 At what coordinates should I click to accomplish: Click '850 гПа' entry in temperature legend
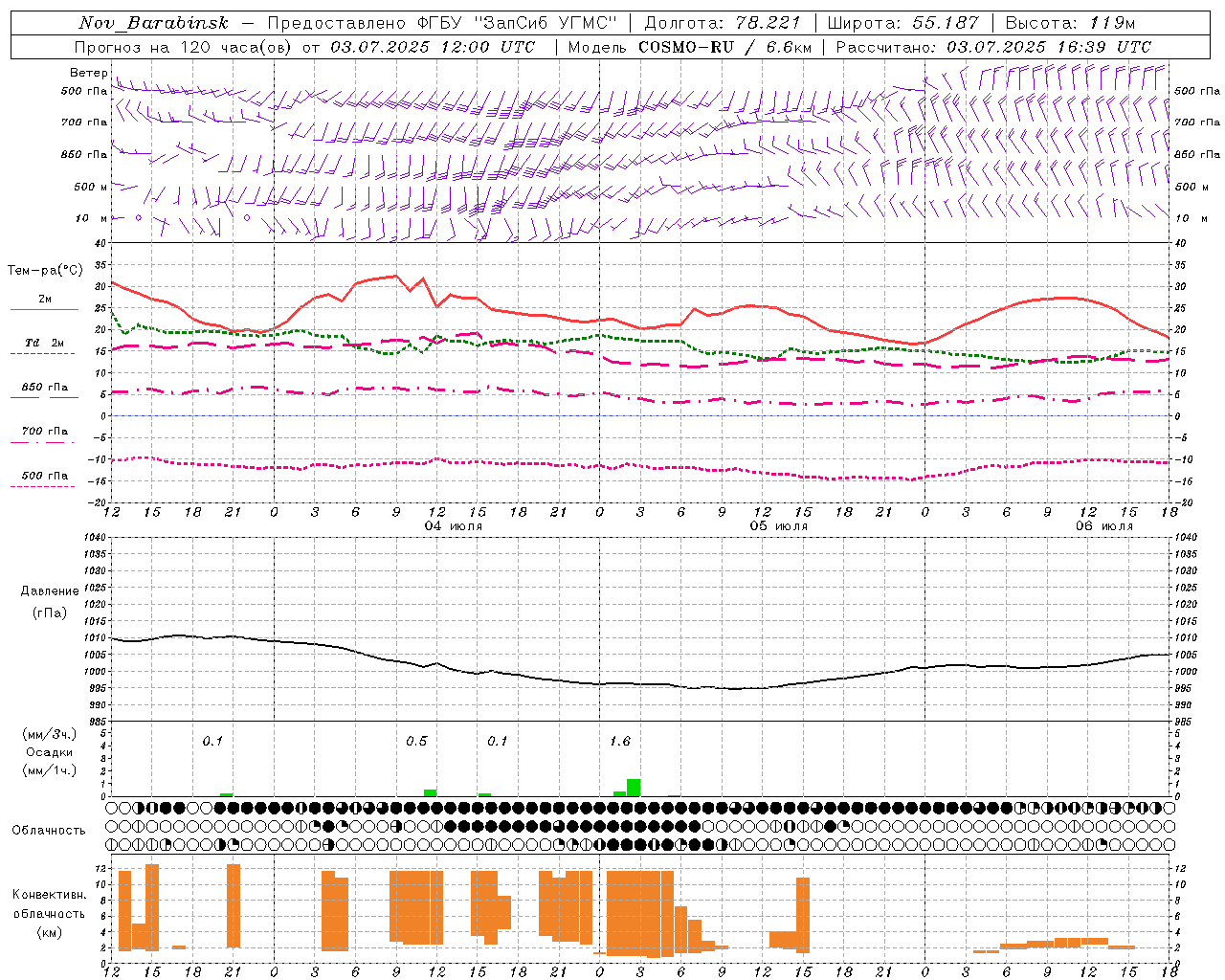(x=45, y=388)
